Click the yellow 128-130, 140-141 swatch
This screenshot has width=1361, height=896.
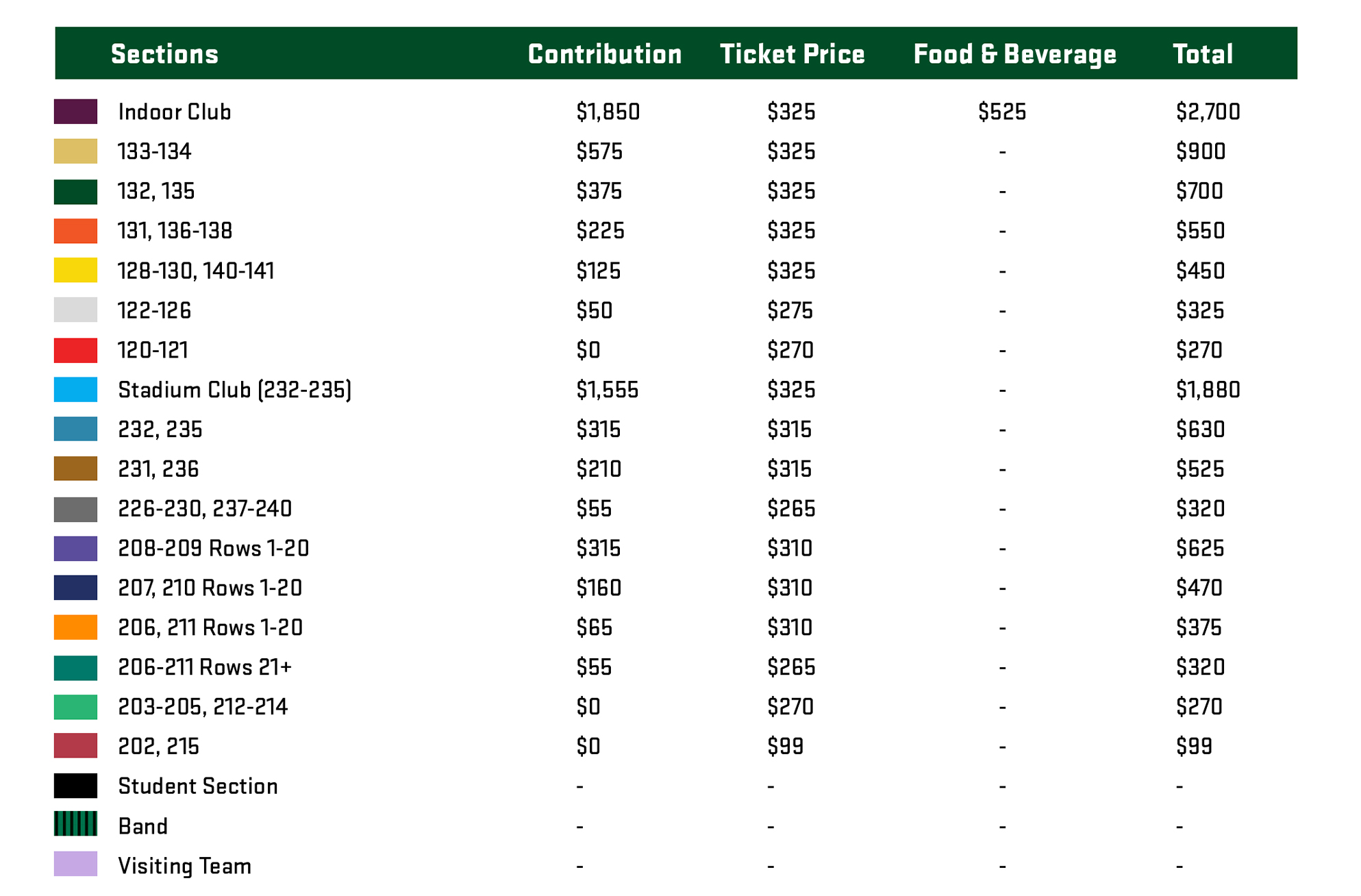pos(75,271)
